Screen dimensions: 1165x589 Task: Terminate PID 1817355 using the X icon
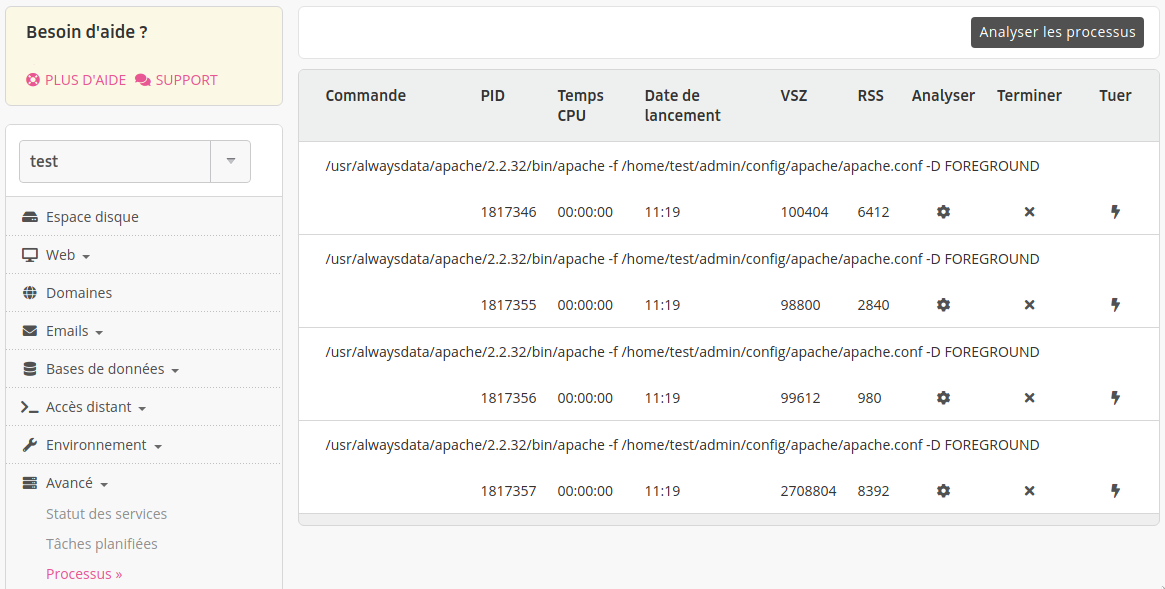pyautogui.click(x=1029, y=305)
